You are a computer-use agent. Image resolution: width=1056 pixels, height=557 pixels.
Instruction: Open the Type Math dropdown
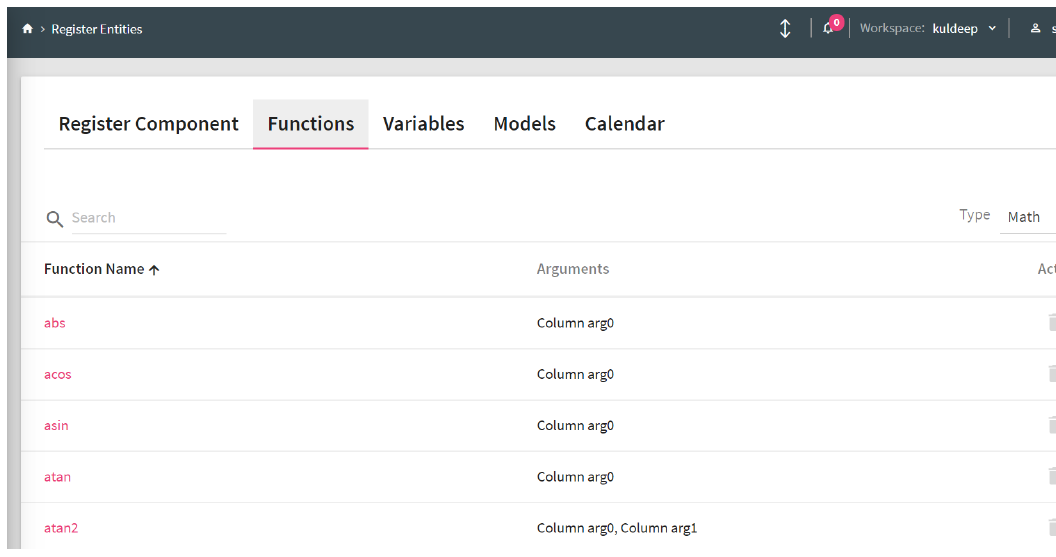pos(1026,217)
